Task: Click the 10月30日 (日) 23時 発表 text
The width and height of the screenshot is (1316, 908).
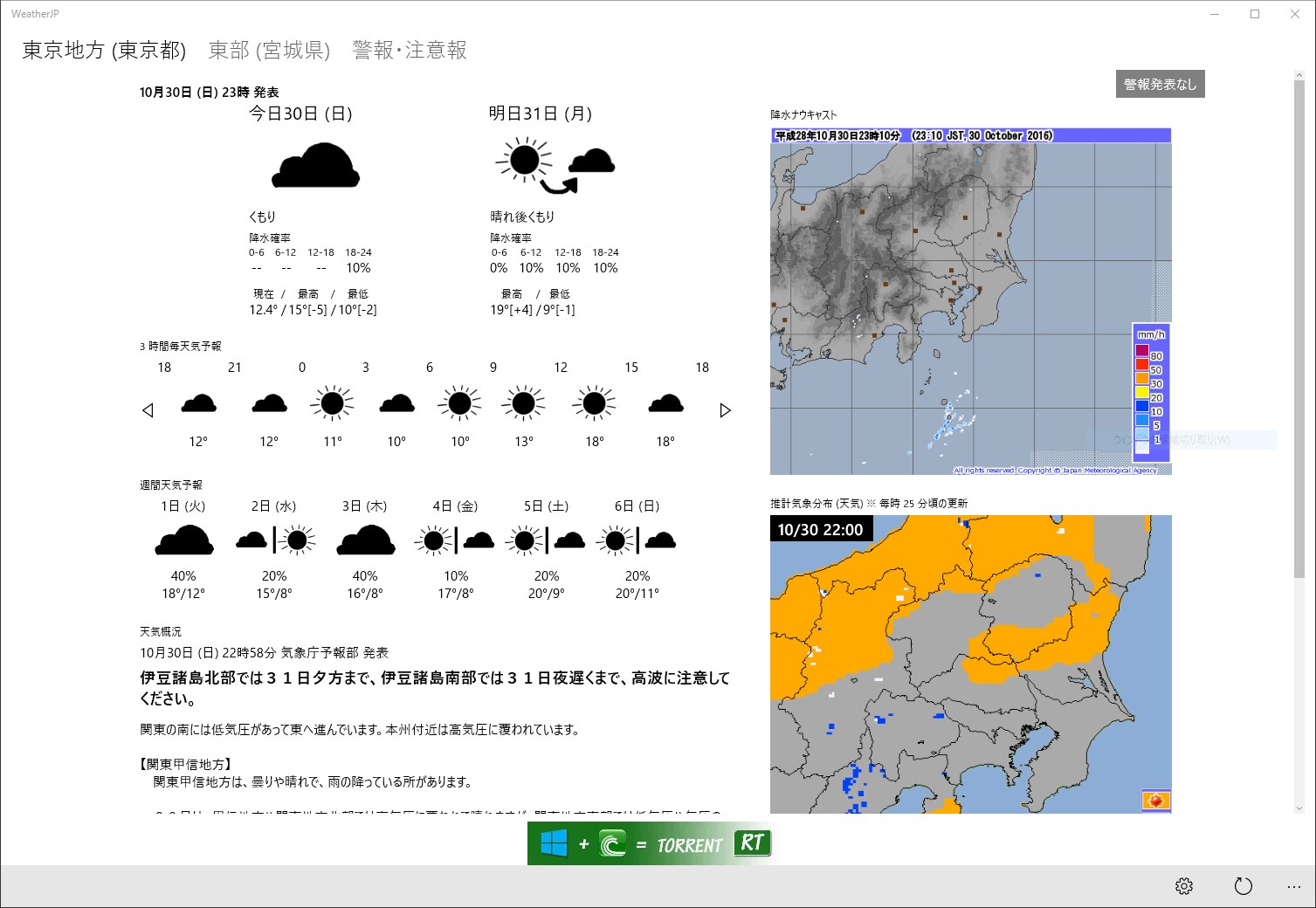Action: [x=210, y=92]
